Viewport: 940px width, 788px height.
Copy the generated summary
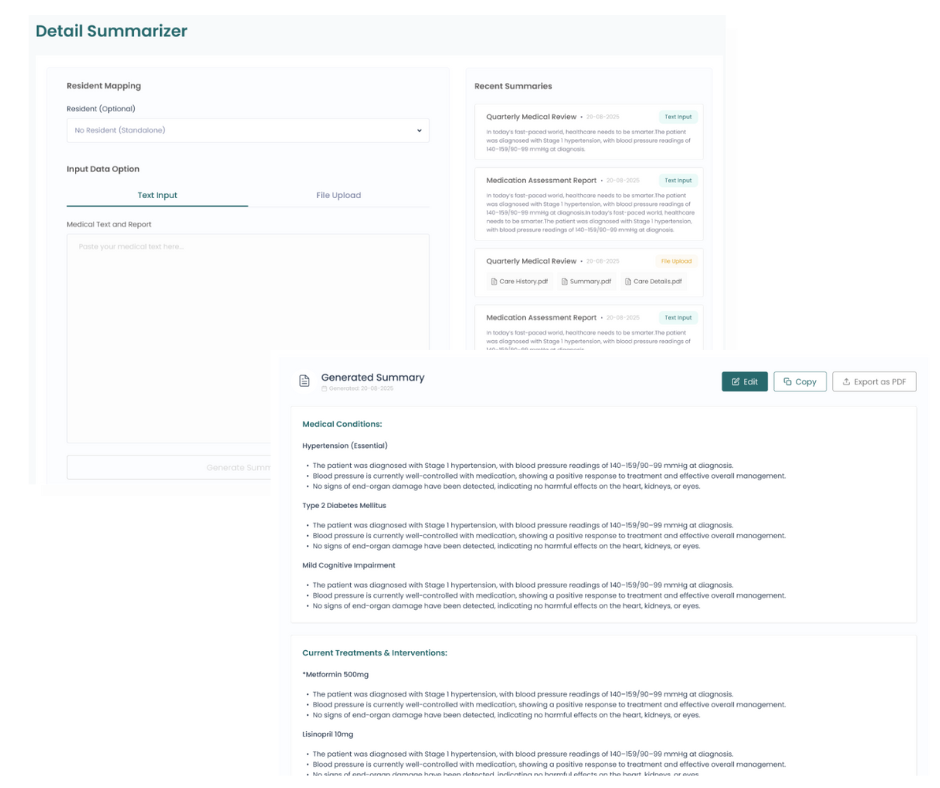tap(799, 382)
